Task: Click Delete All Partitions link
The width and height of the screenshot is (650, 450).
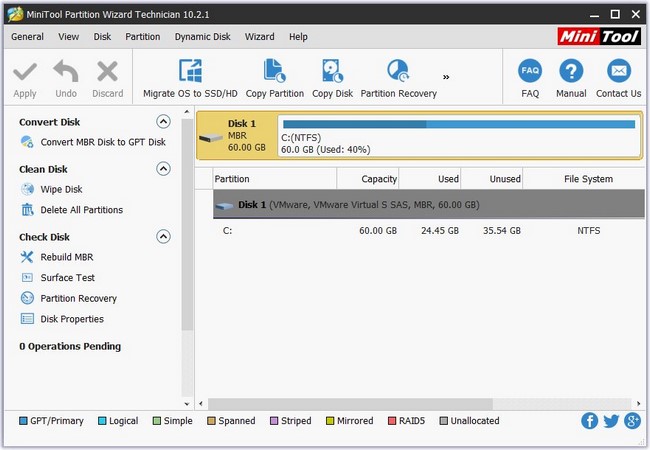Action: click(x=82, y=210)
